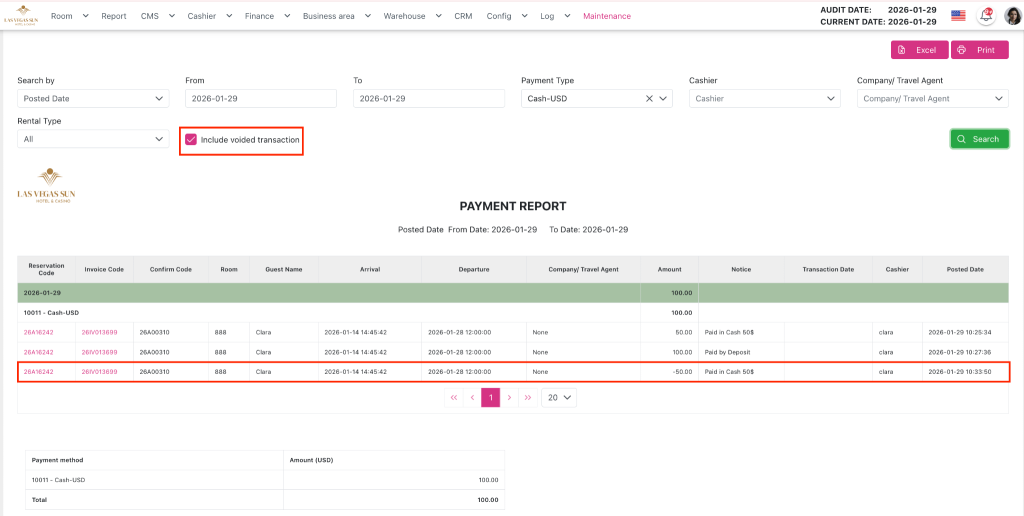Go to the next results page

tap(509, 397)
